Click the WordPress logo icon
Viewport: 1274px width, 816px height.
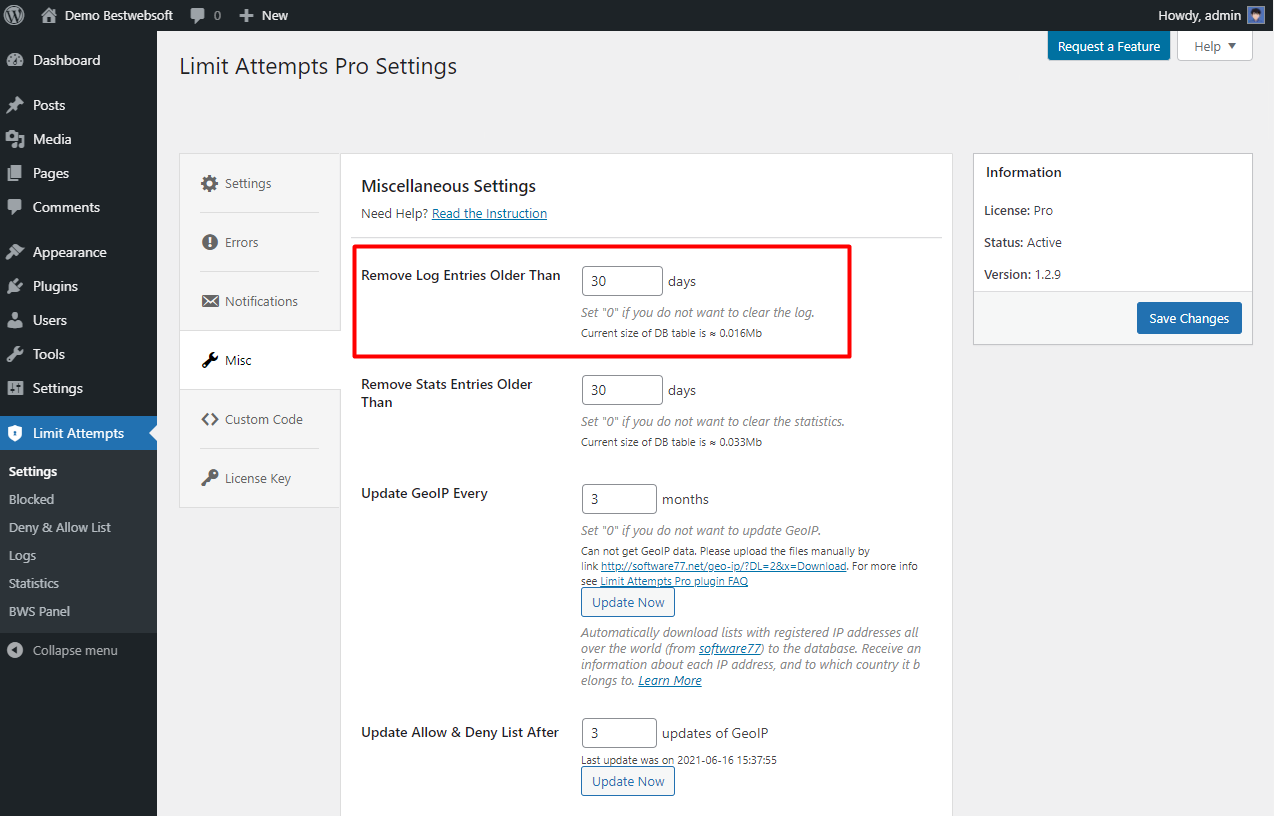[x=15, y=15]
